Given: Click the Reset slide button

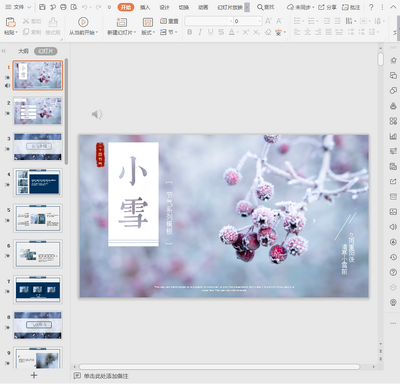Looking at the screenshot, I should pyautogui.click(x=169, y=21).
